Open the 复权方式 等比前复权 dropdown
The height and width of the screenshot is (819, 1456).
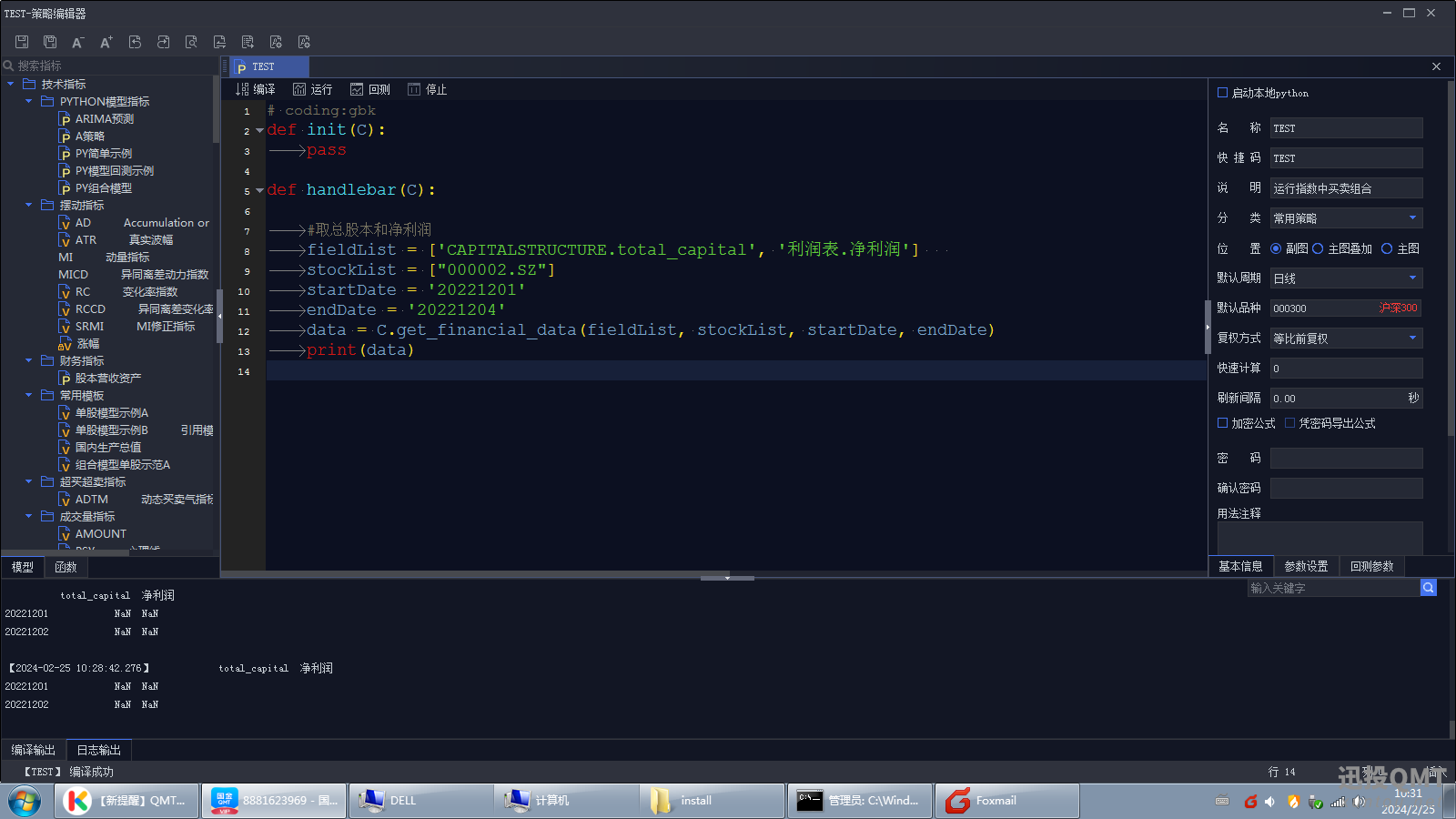[1346, 339]
